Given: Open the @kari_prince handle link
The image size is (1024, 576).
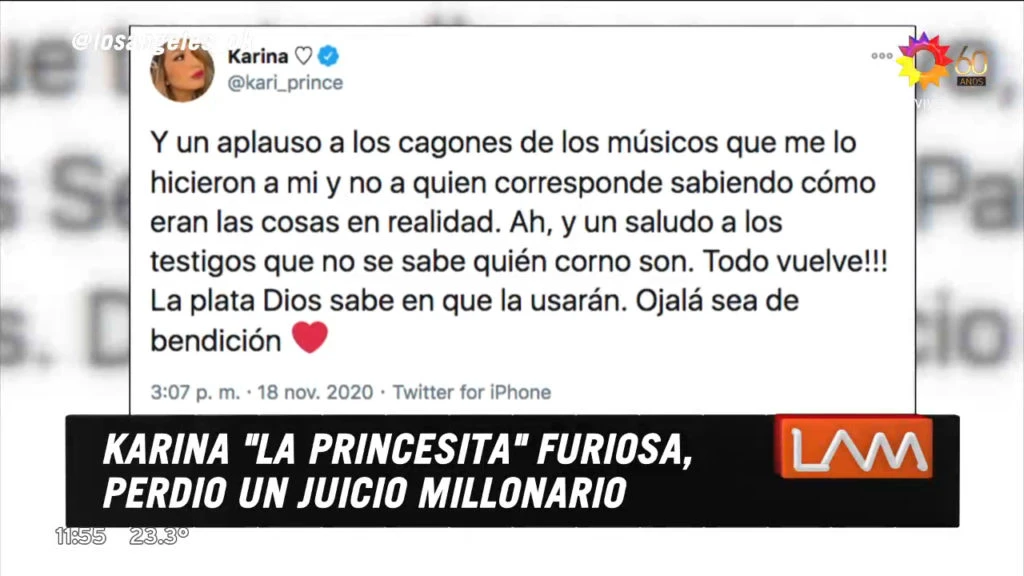Looking at the screenshot, I should (285, 83).
